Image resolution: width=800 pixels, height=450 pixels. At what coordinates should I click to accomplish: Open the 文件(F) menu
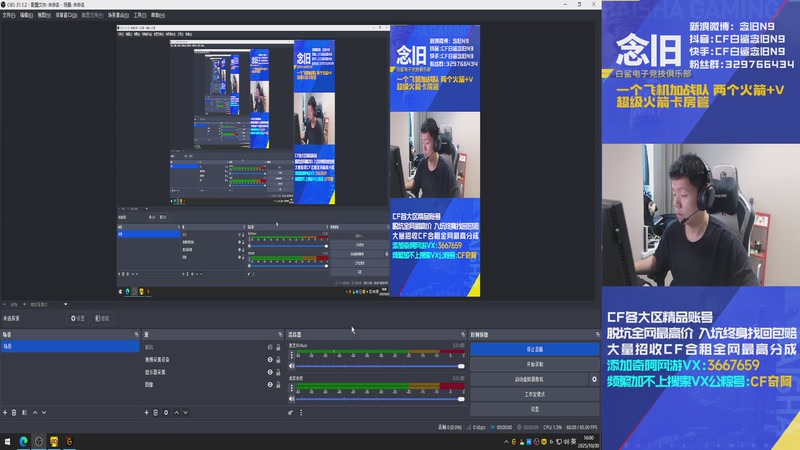[9, 15]
